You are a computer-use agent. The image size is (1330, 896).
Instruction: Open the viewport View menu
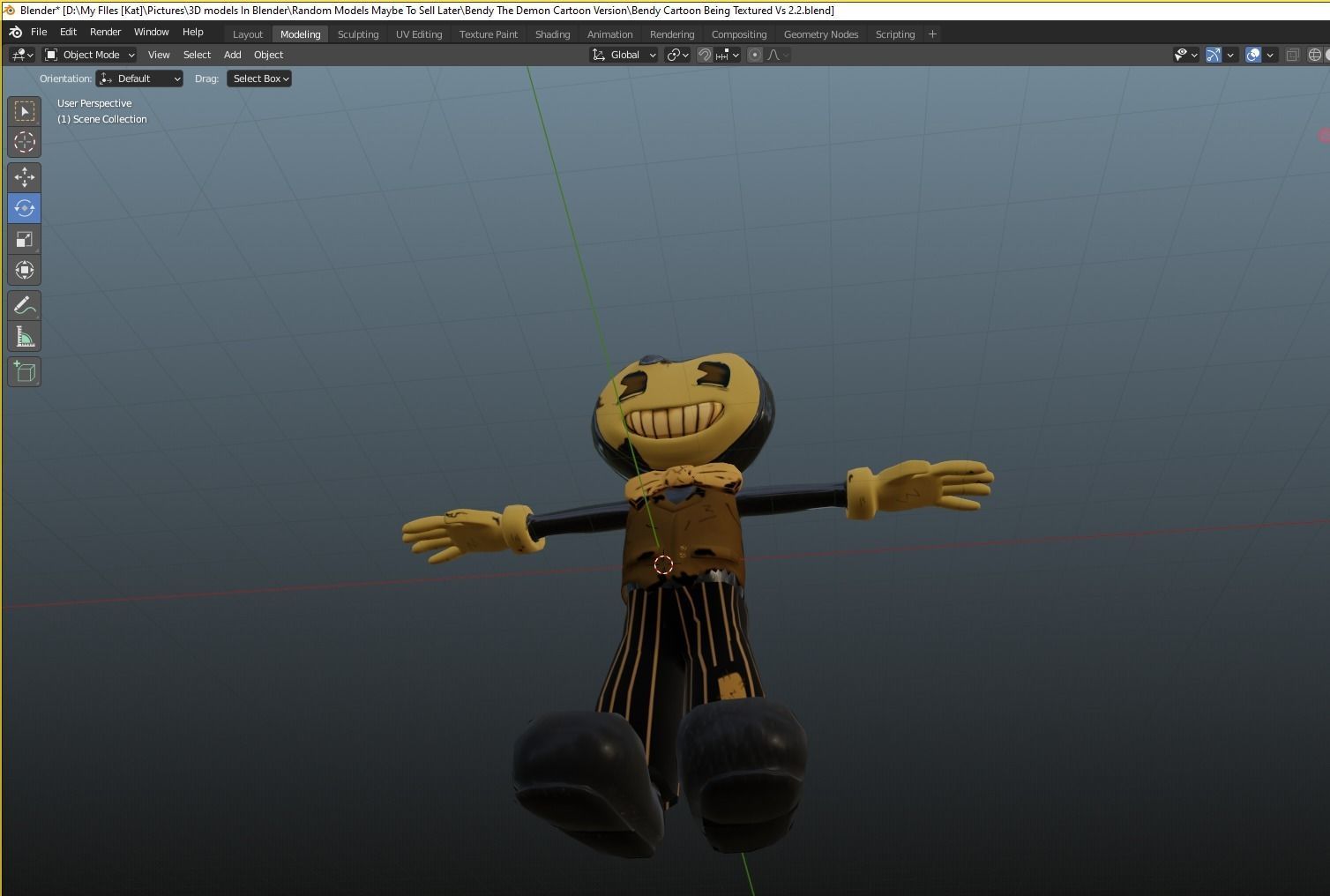coord(159,55)
